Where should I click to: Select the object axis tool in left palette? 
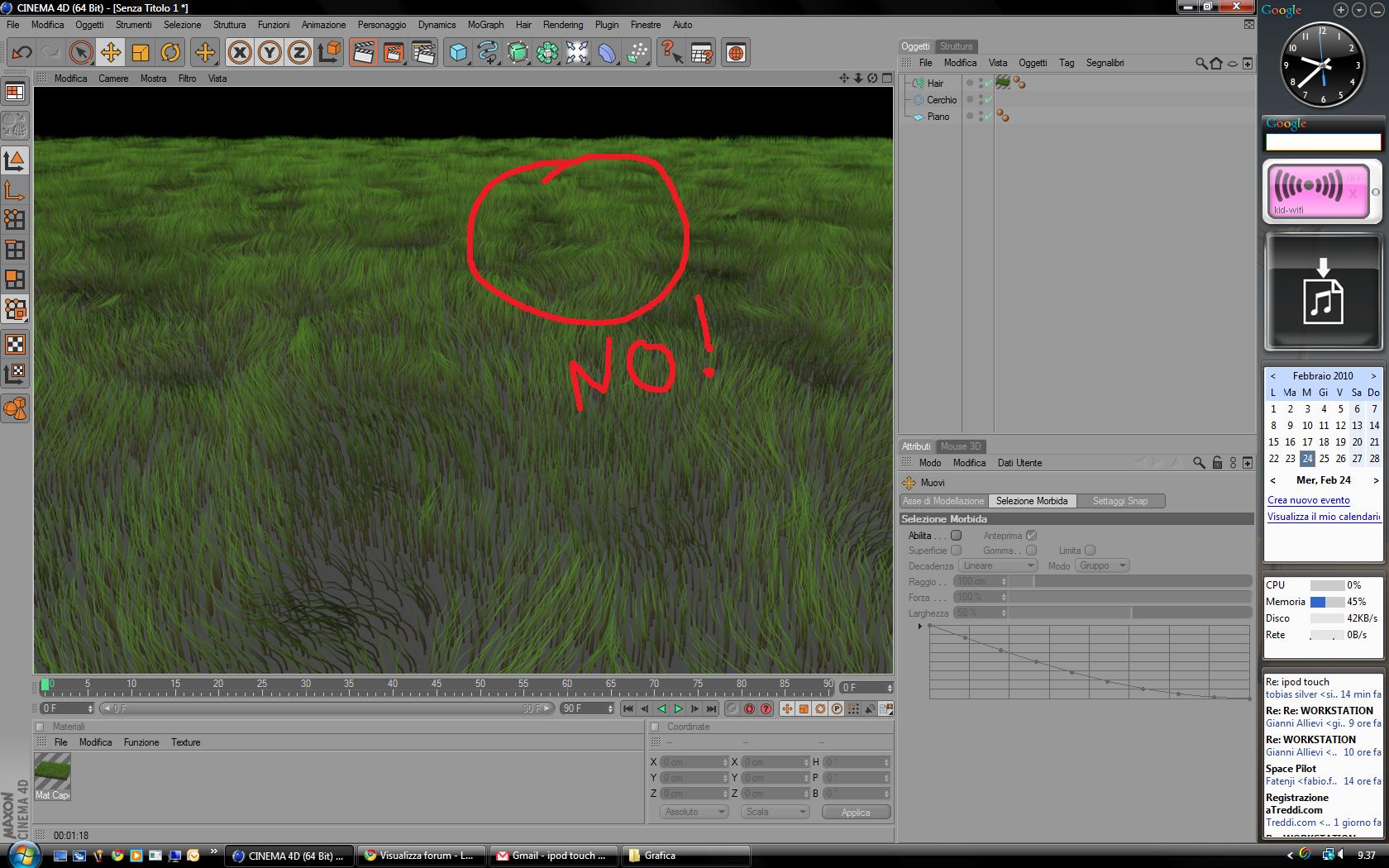(15, 191)
